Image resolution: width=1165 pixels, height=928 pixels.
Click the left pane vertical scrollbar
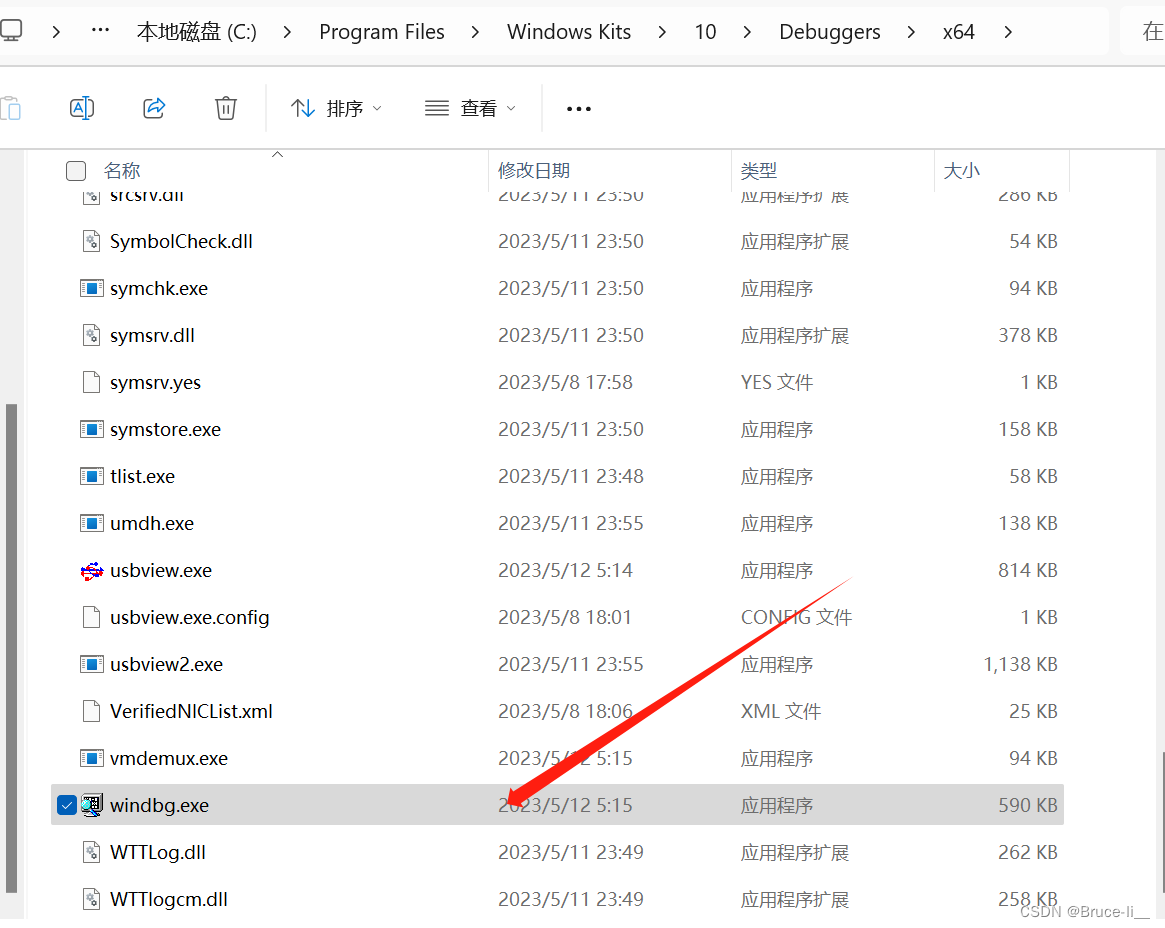11,648
